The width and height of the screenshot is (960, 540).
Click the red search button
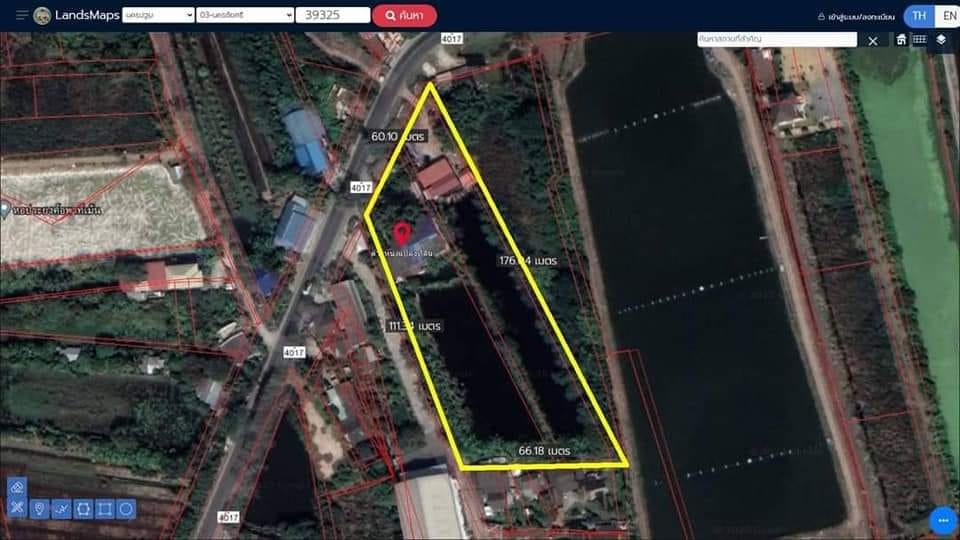click(405, 15)
